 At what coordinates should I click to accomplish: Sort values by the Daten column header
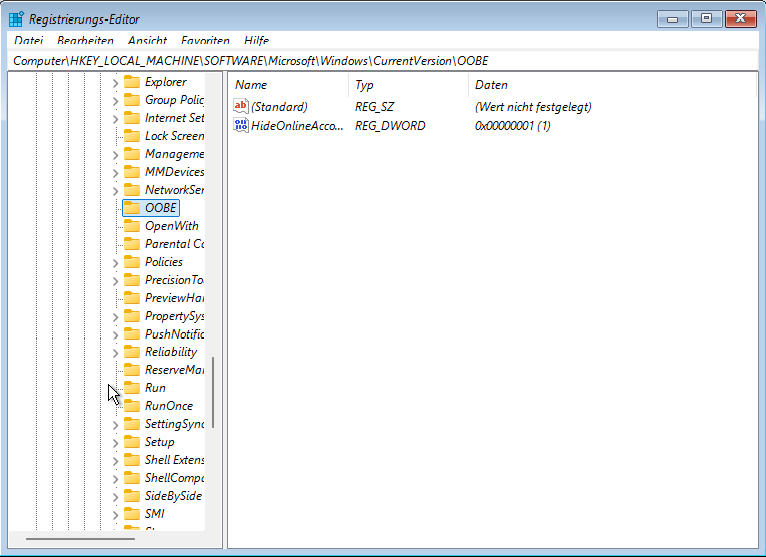(612, 85)
